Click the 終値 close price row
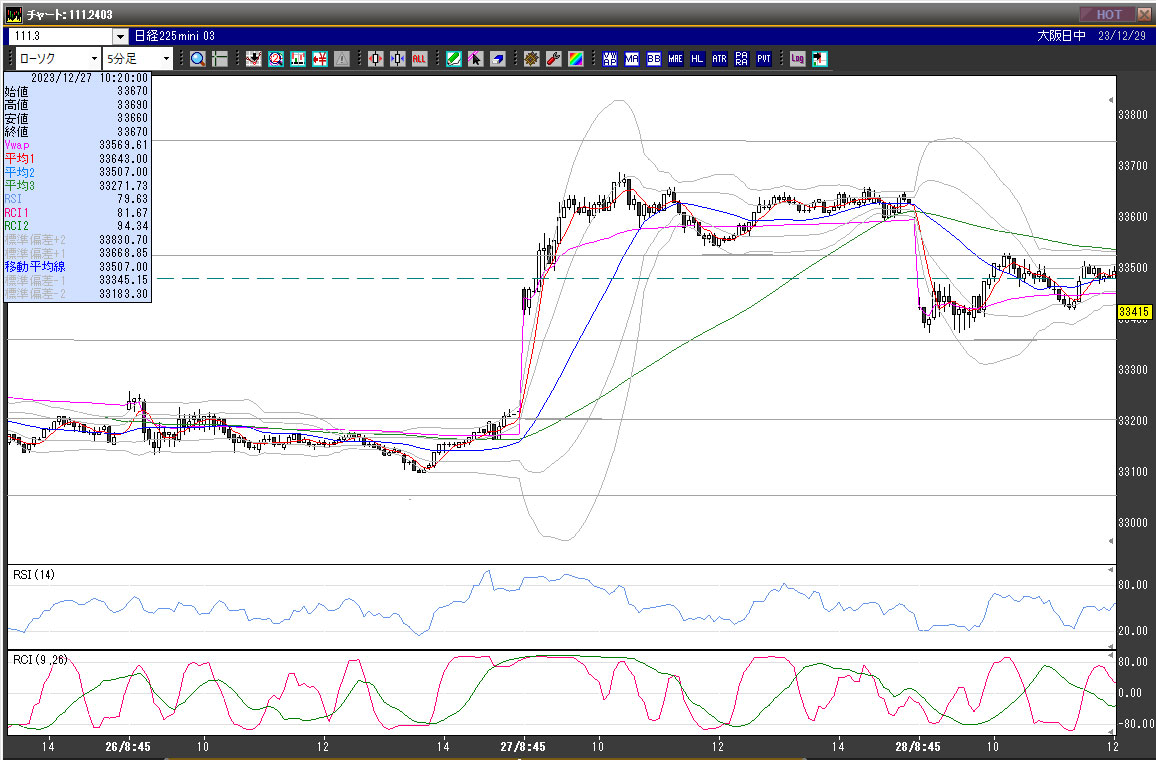The image size is (1156, 760). 77,132
